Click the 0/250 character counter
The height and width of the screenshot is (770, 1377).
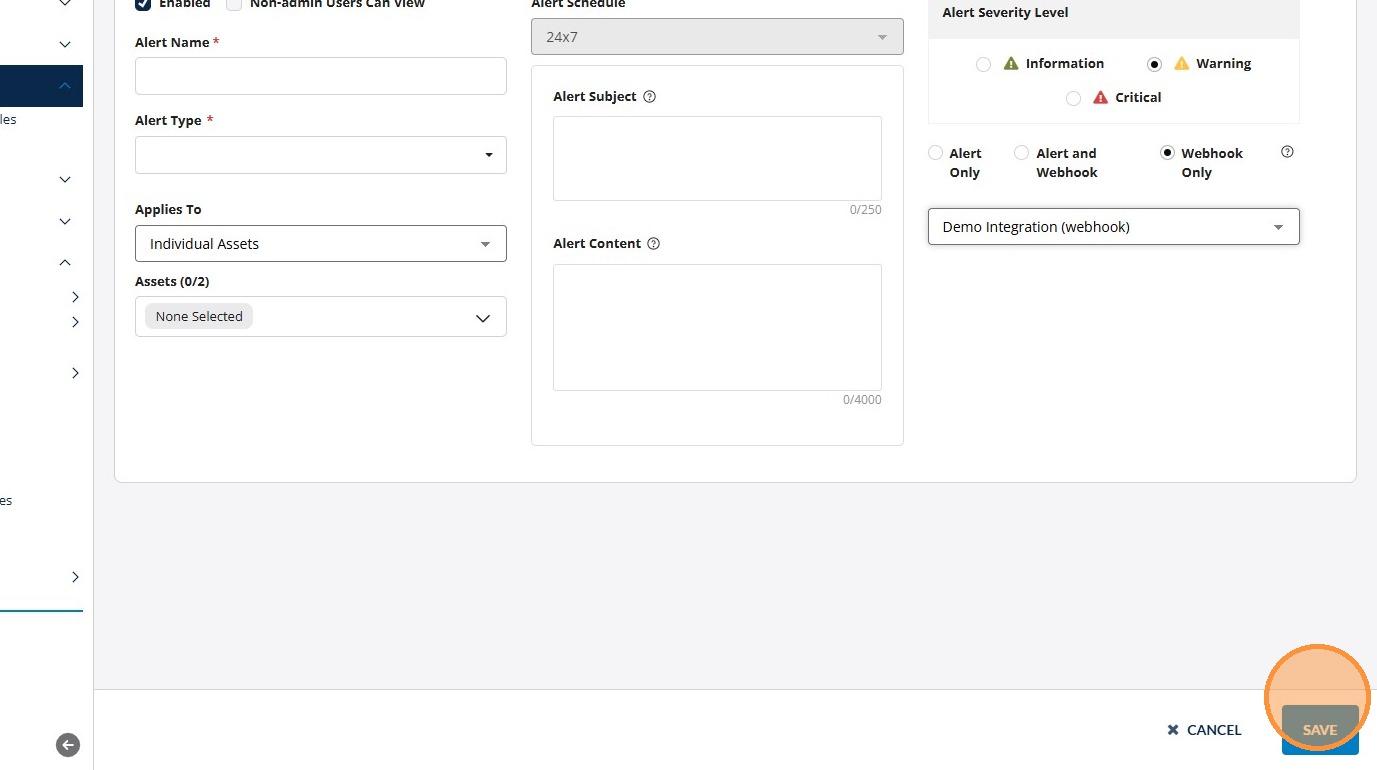click(866, 210)
